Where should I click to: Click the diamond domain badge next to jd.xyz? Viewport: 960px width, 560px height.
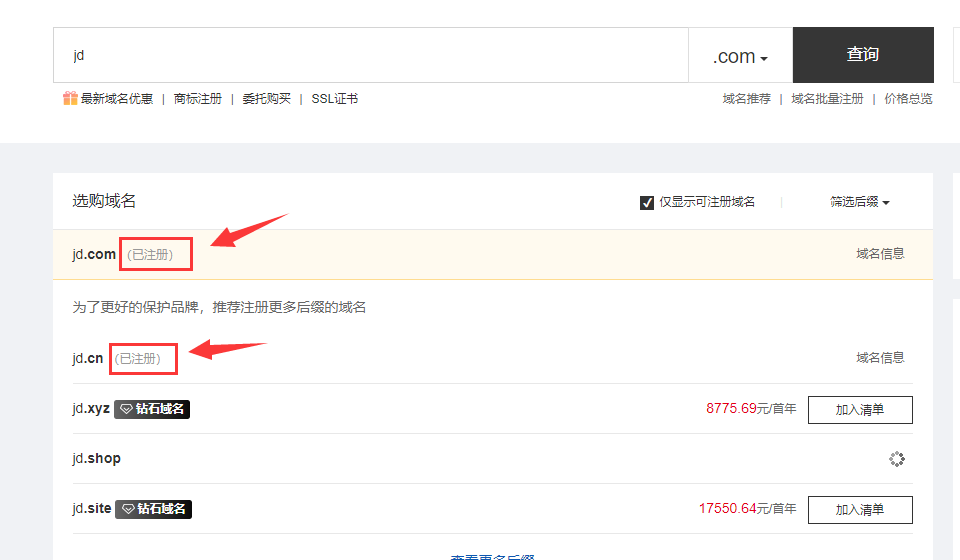point(152,409)
